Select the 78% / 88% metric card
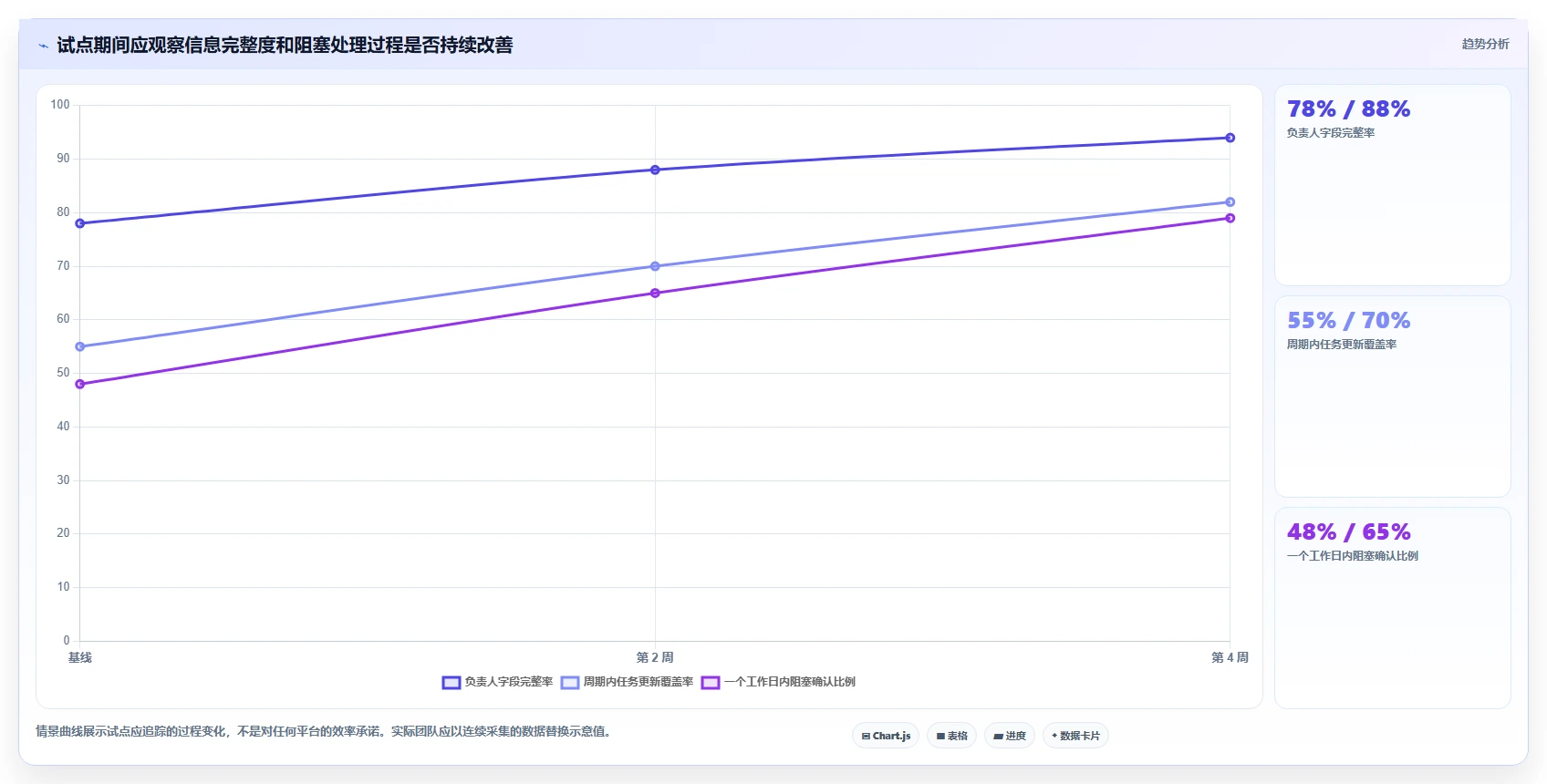Viewport: 1547px width, 784px height. click(x=1392, y=185)
